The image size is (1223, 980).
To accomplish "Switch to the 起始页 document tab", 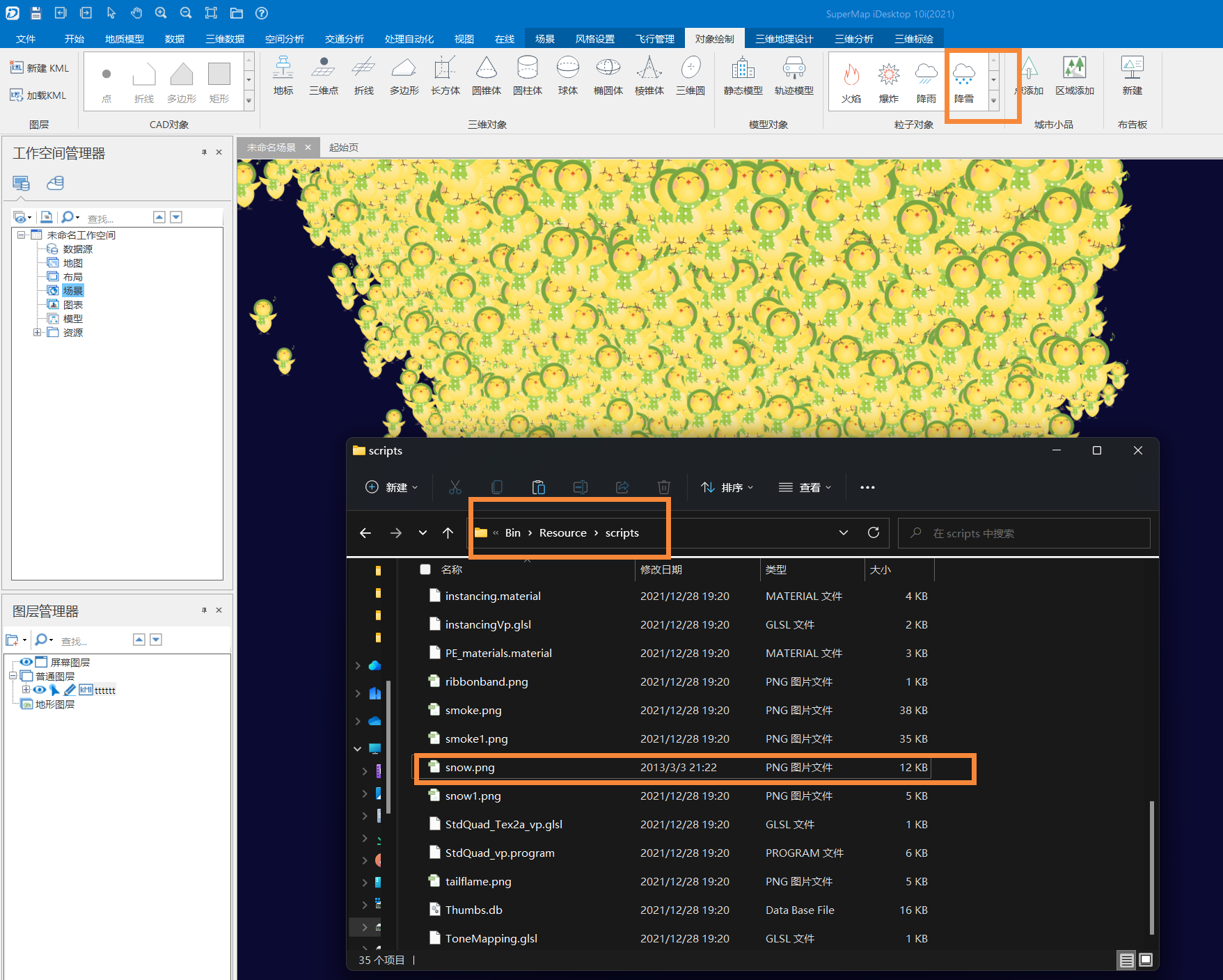I will coord(344,148).
